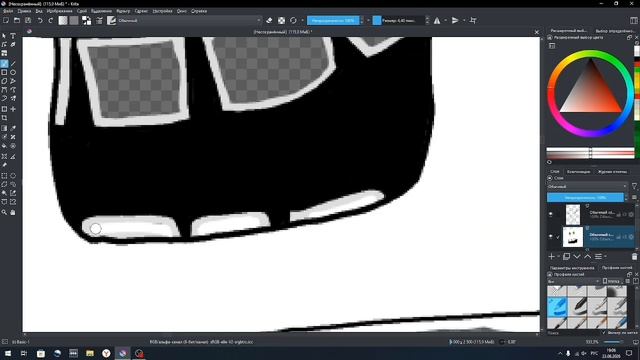This screenshot has width=640, height=360.
Task: Select the Freehand Brush tool
Action: 4,63
